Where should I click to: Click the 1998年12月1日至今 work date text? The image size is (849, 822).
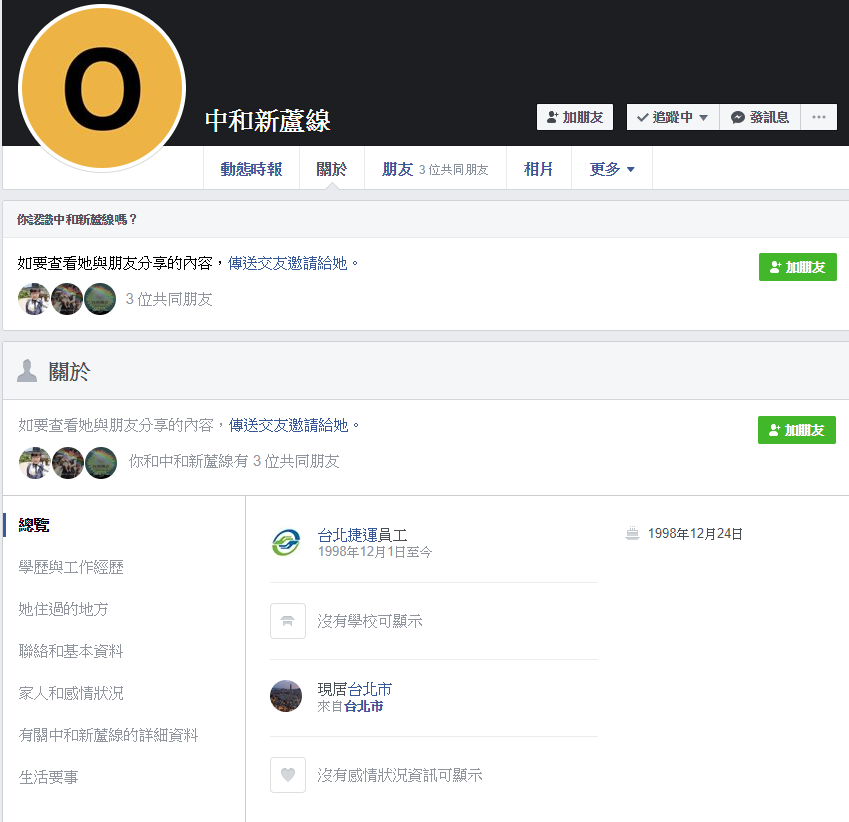(375, 552)
